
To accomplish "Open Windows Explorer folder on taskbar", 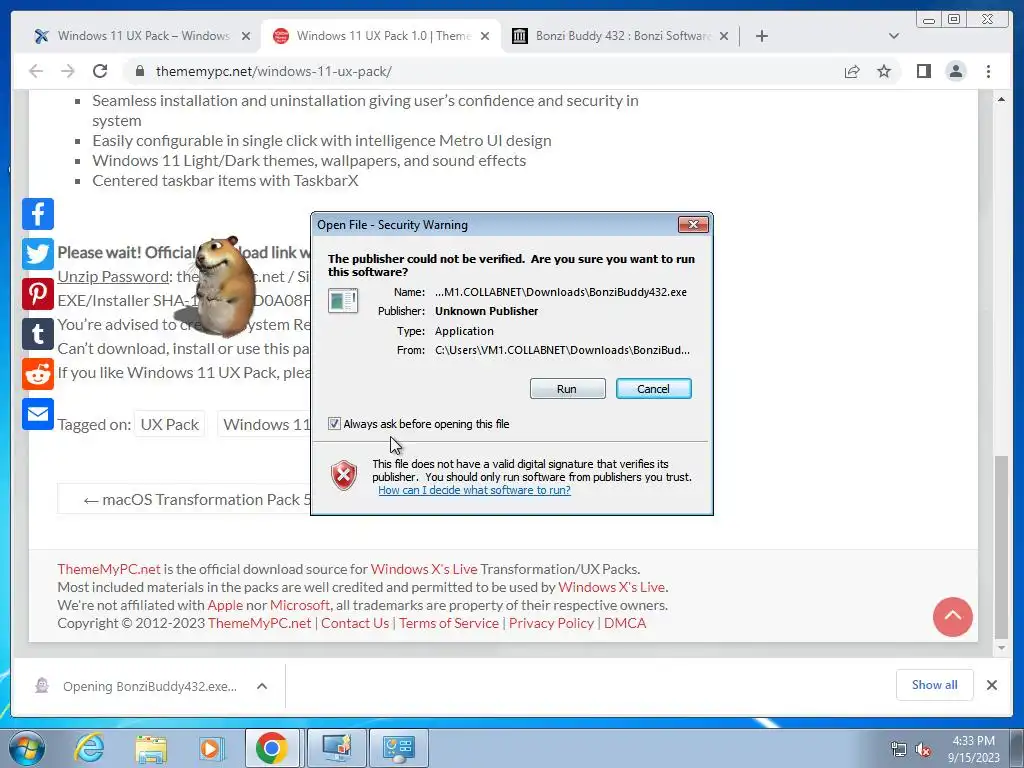I will point(151,748).
